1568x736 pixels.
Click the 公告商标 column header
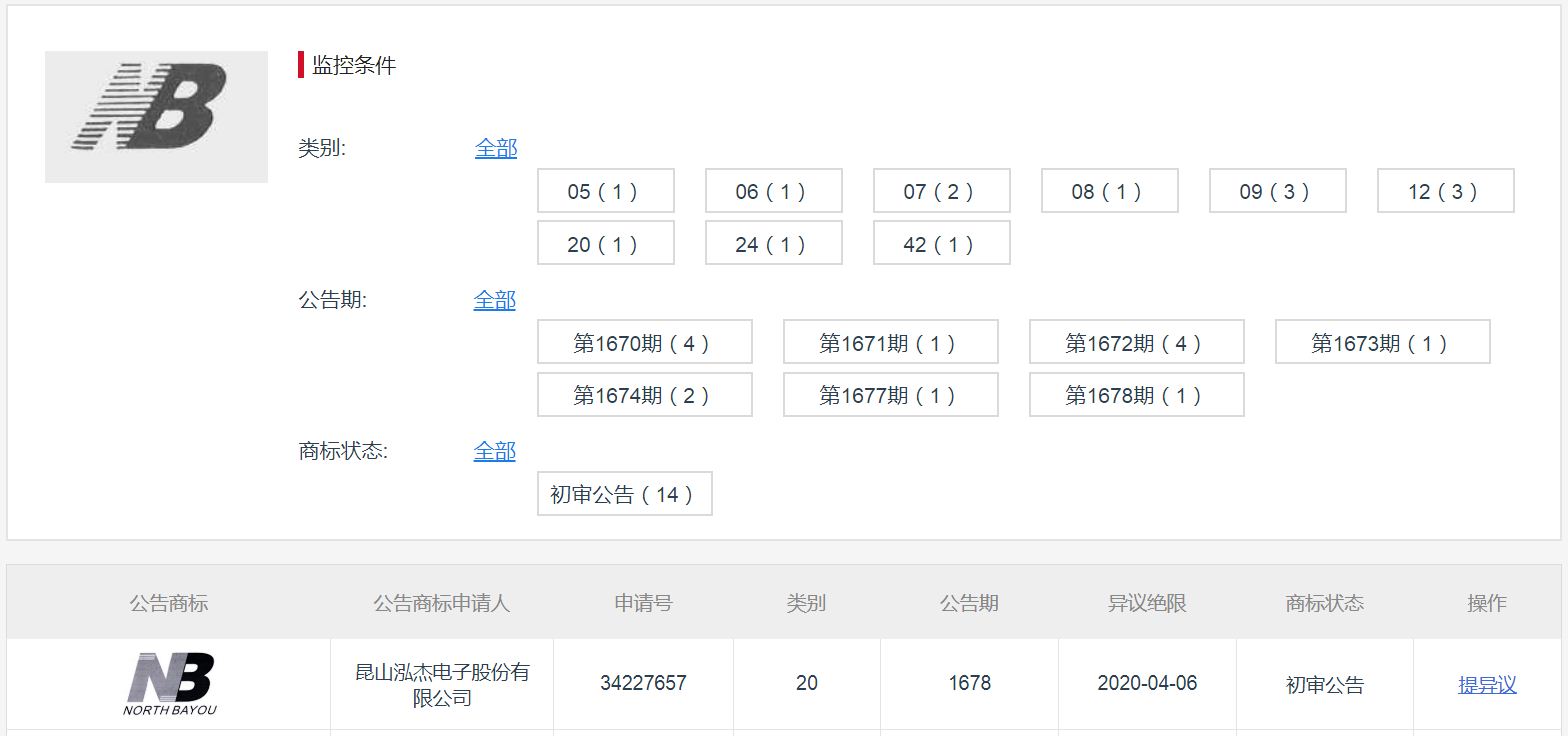[x=169, y=603]
